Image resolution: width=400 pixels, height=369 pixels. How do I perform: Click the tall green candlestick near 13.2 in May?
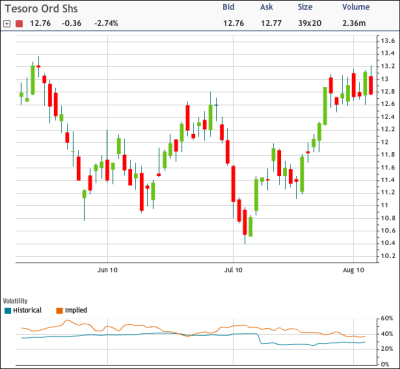[33, 80]
